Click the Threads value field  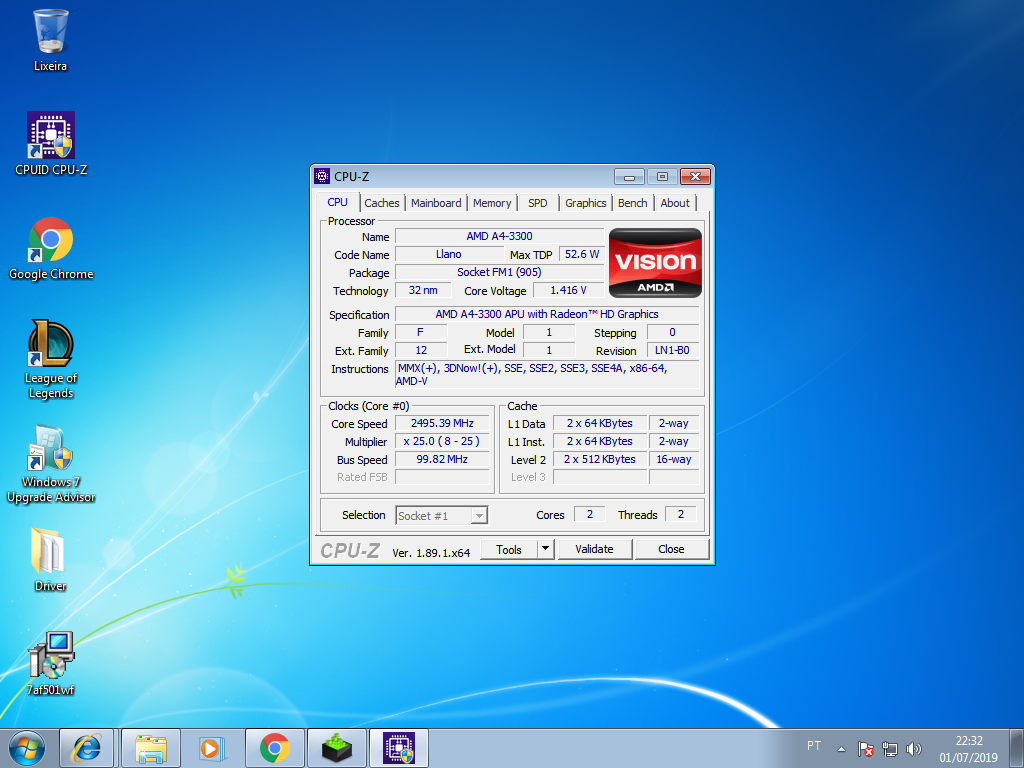pyautogui.click(x=680, y=515)
